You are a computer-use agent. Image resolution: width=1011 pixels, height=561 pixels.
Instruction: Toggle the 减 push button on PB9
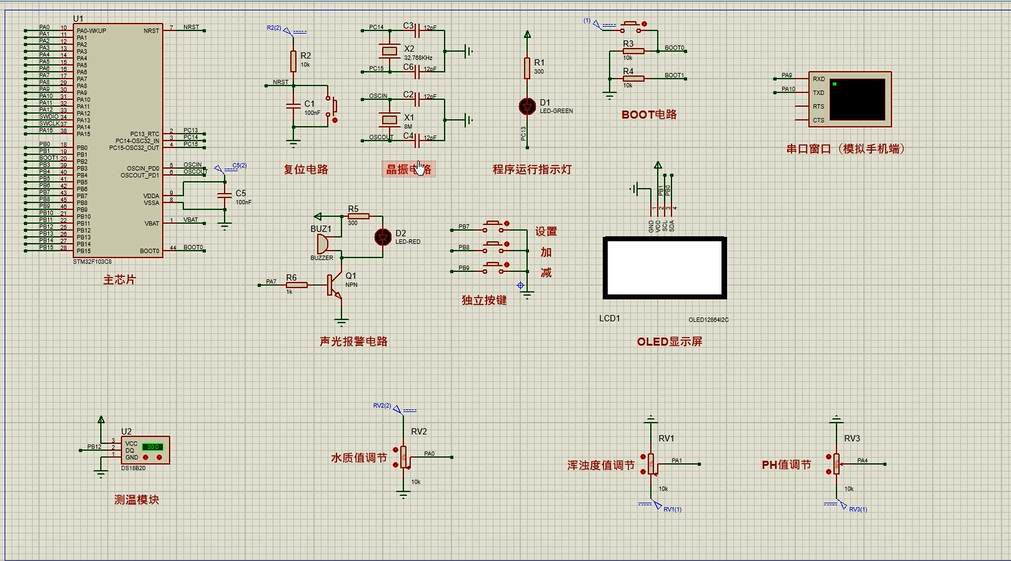tap(495, 267)
